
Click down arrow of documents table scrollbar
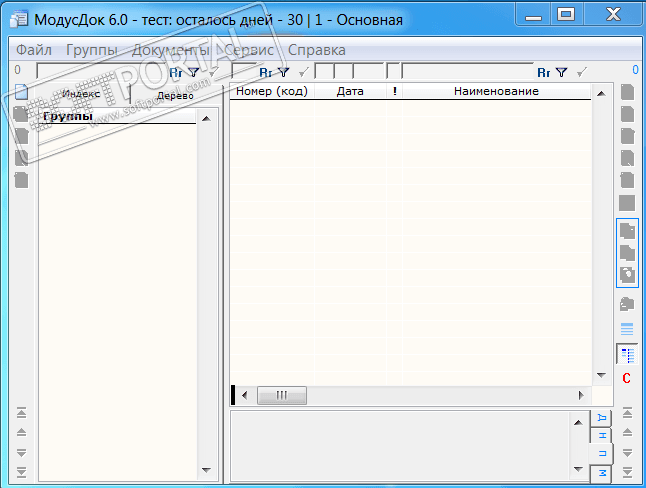coord(601,375)
